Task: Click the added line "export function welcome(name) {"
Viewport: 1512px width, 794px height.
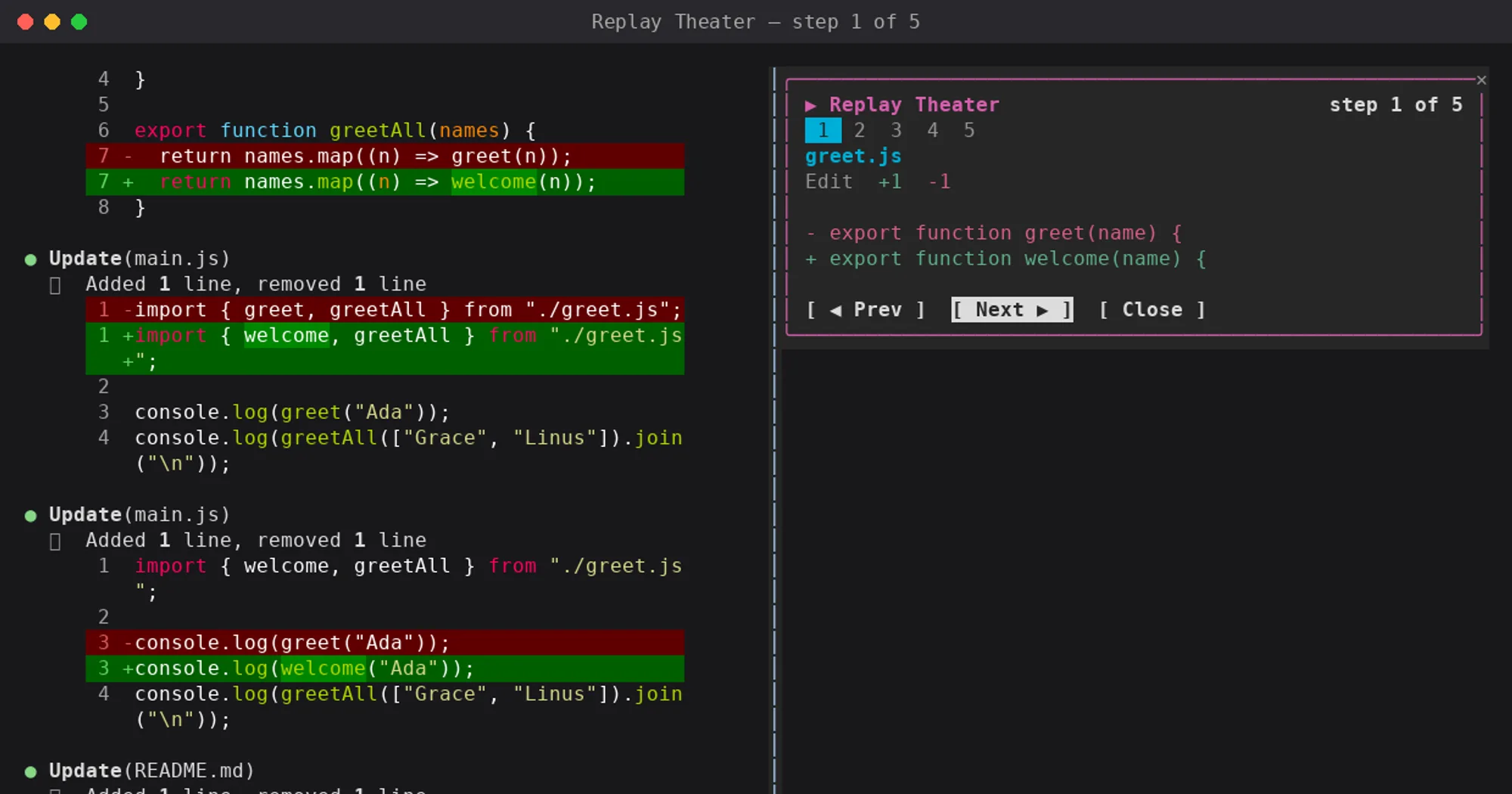Action: [1005, 259]
